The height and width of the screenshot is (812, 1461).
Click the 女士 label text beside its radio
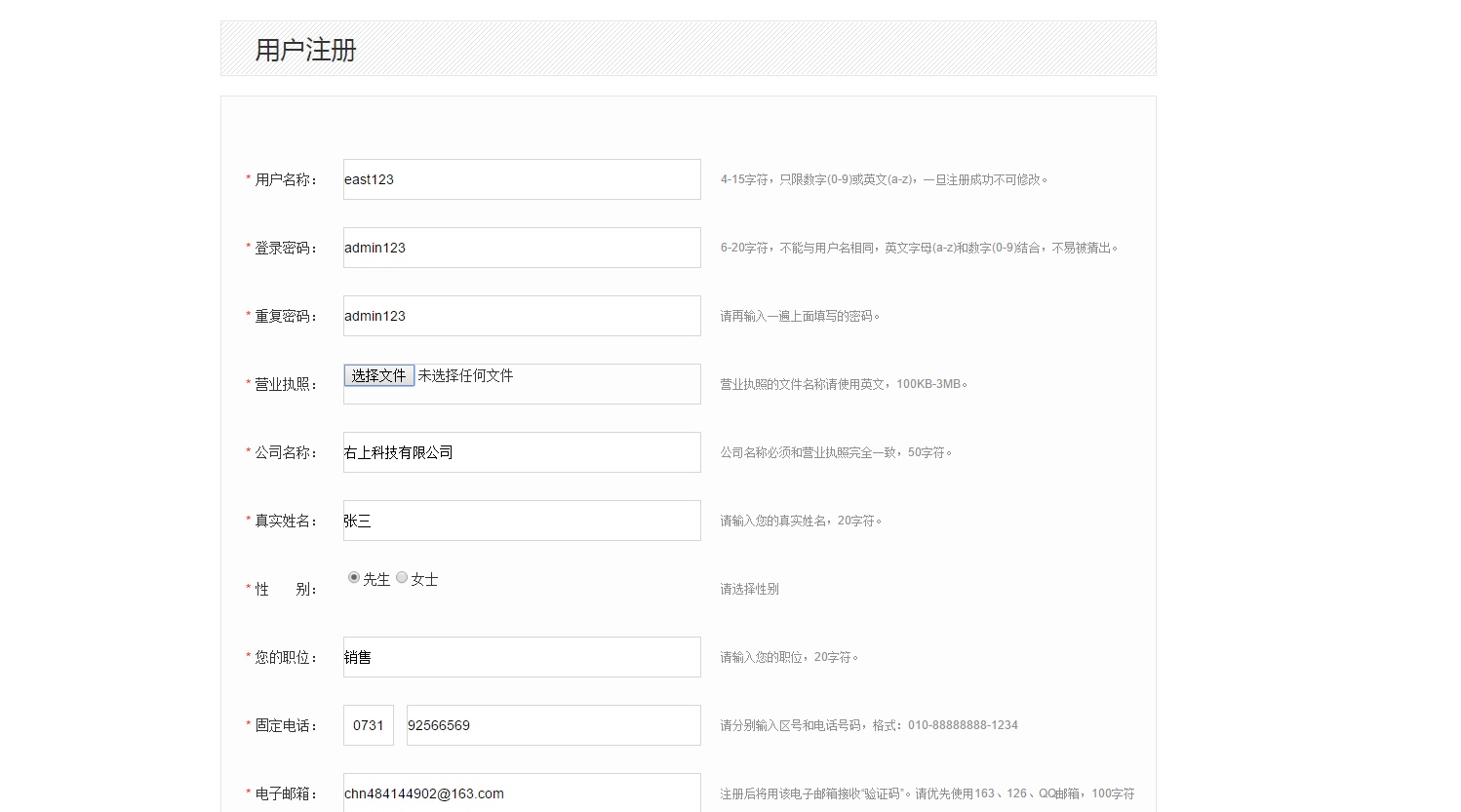click(424, 580)
